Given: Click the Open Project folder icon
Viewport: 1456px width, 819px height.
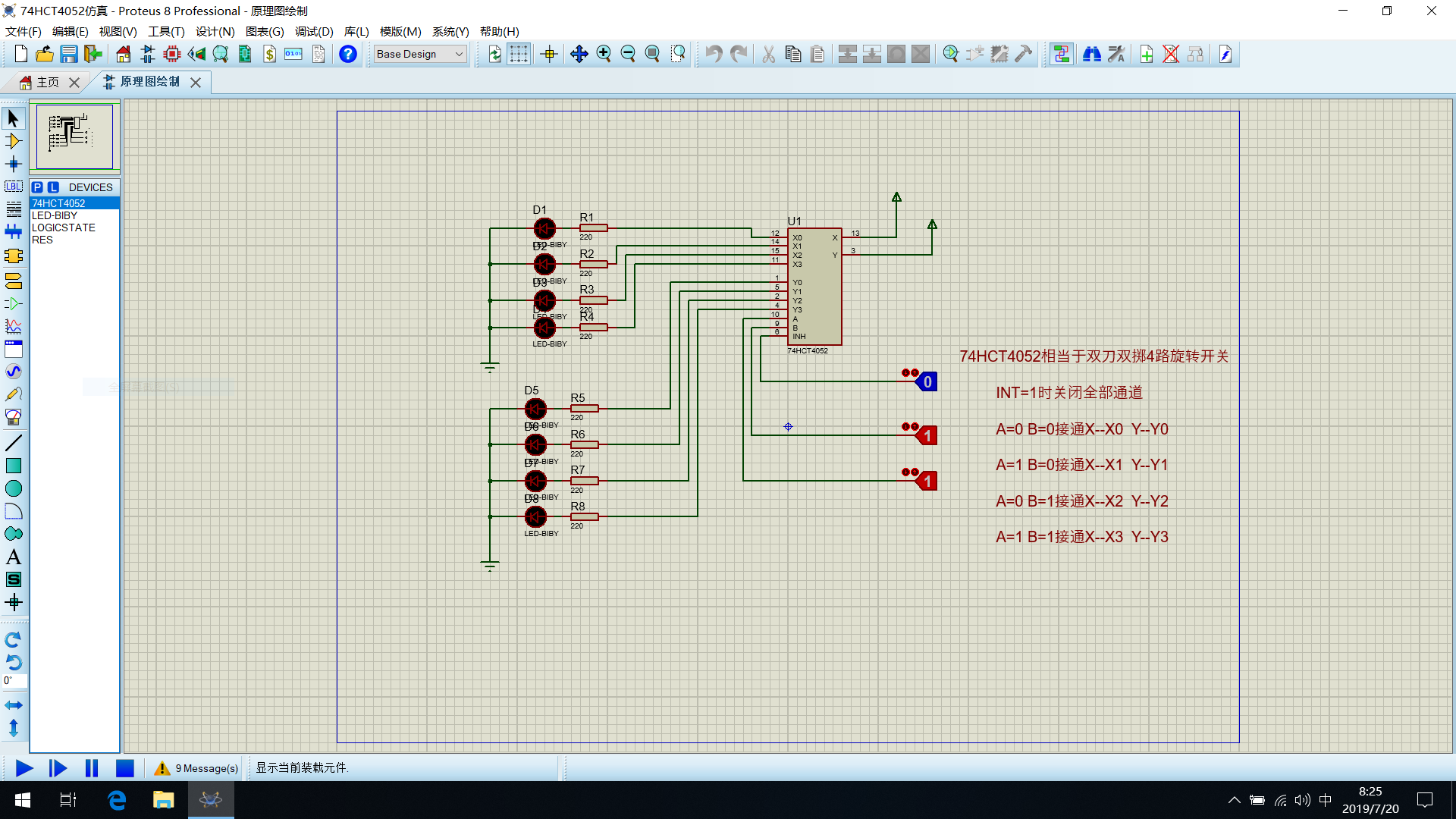Looking at the screenshot, I should 45,54.
